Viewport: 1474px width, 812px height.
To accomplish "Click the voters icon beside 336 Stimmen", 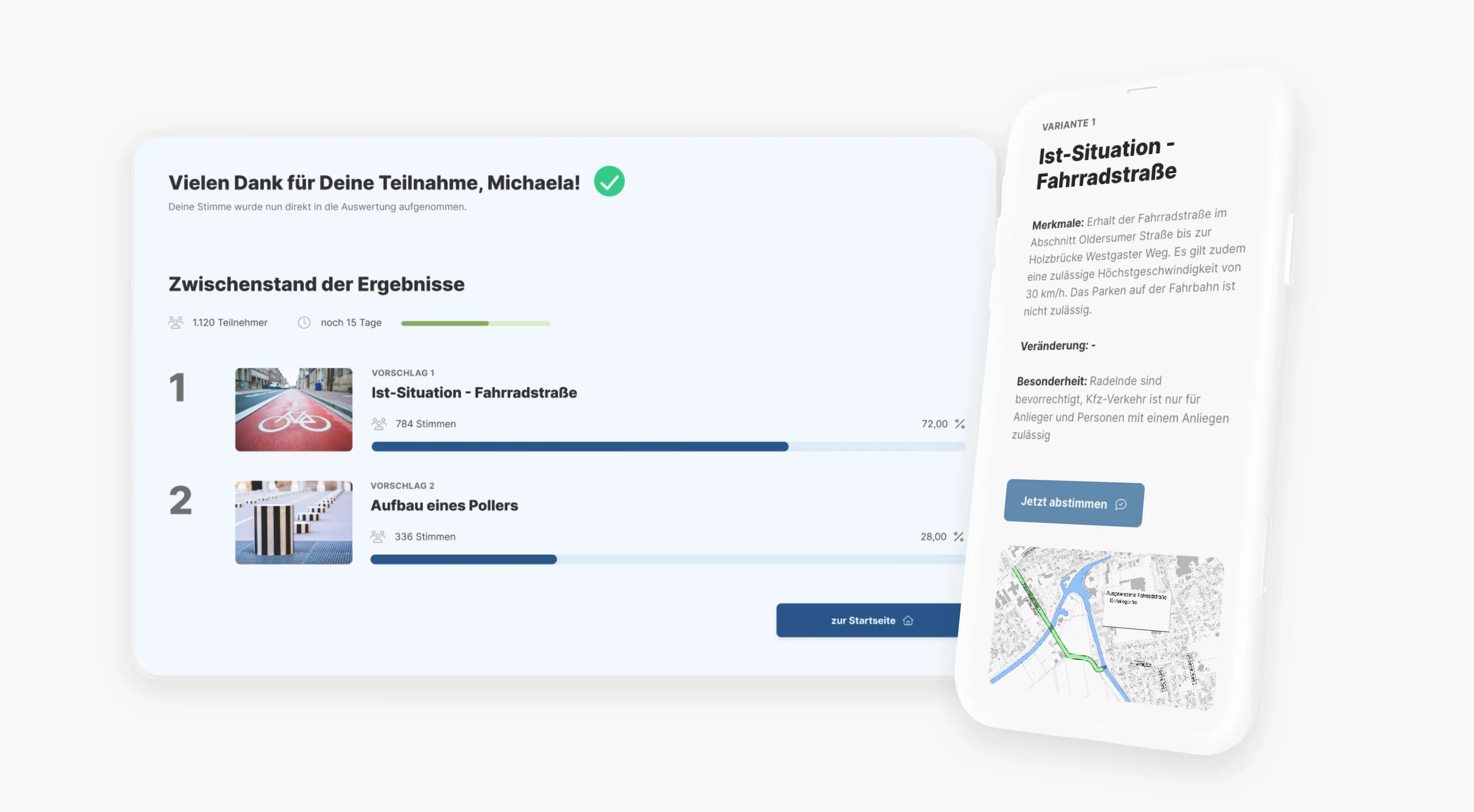I will 378,536.
